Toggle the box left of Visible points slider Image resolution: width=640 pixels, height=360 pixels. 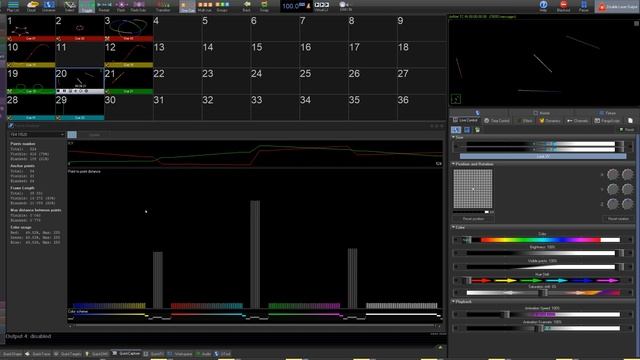pos(456,267)
